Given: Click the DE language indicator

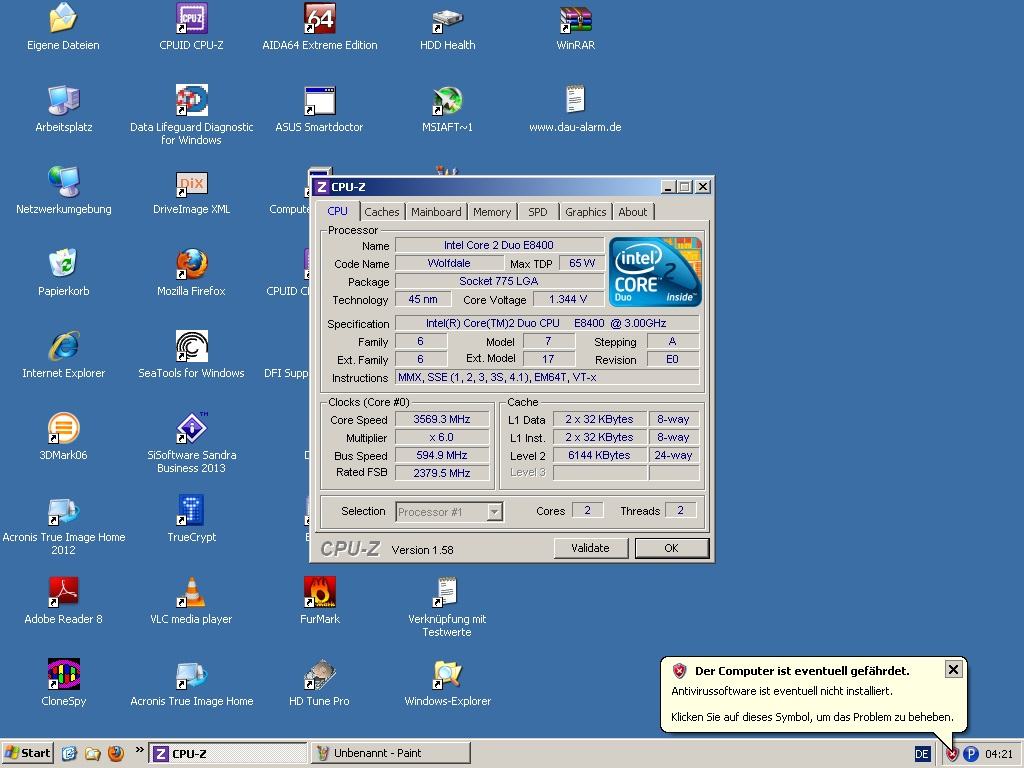Looking at the screenshot, I should [922, 754].
